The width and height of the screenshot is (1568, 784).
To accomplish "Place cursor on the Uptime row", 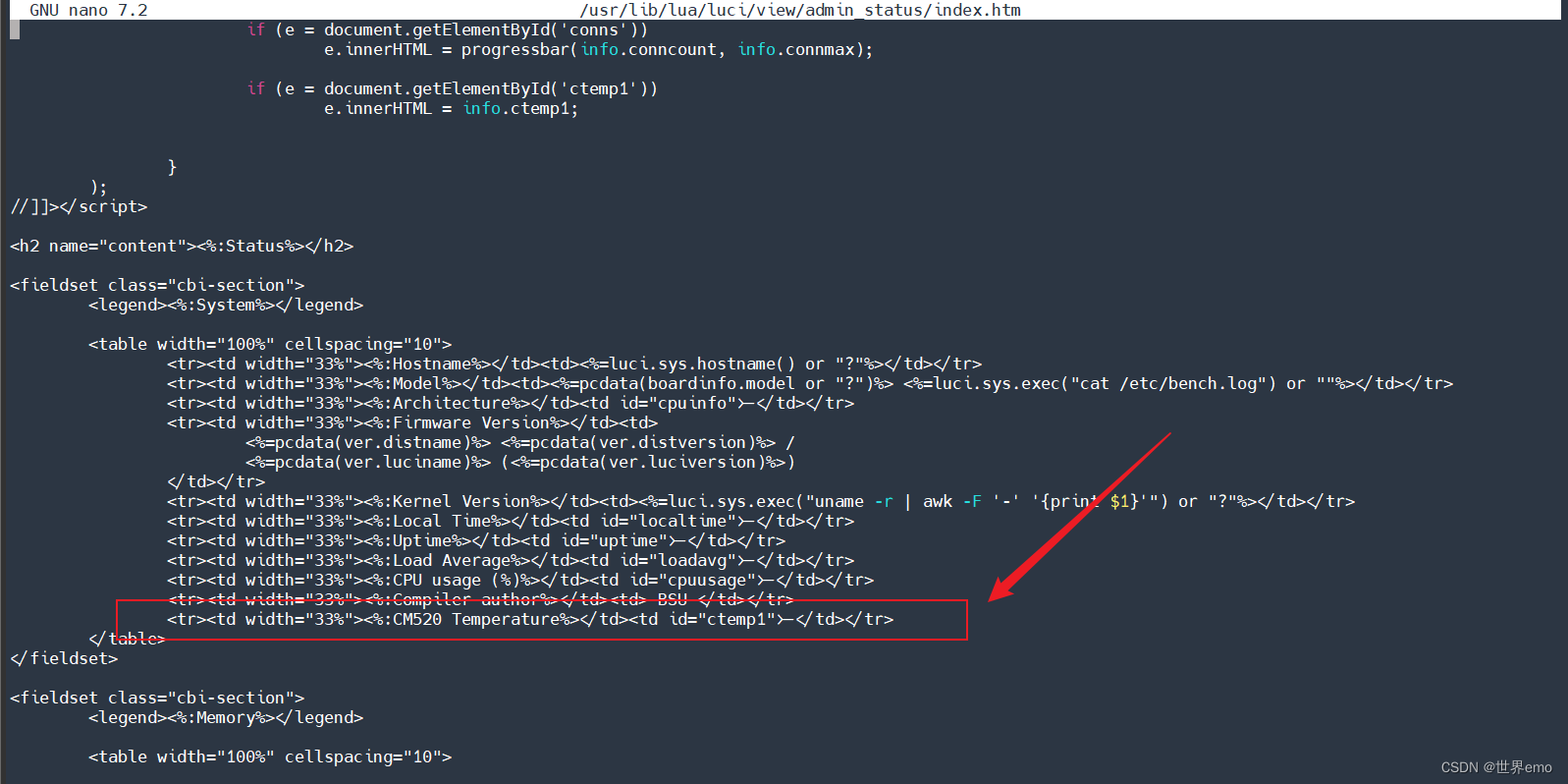I will pos(476,540).
